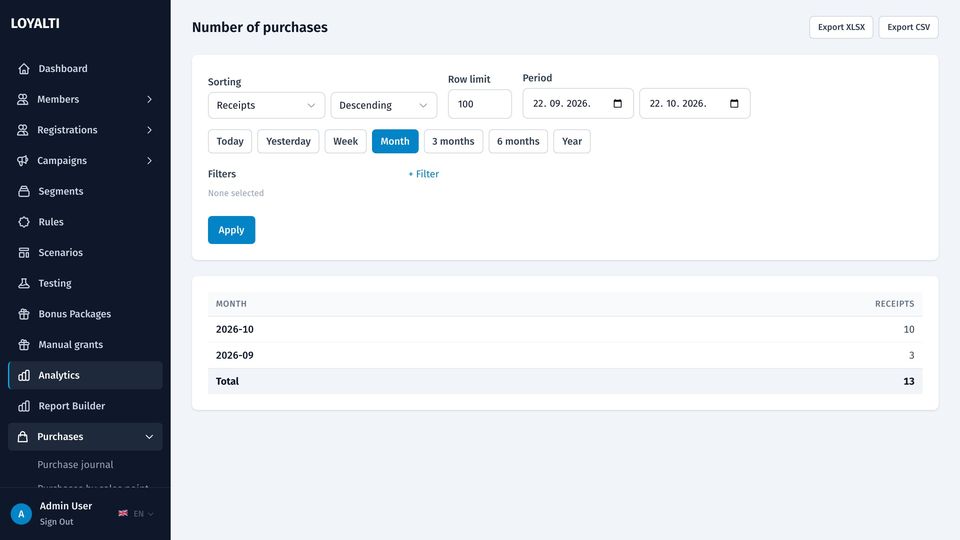960x540 pixels.
Task: Select the Yesterday period preset
Action: pos(288,141)
